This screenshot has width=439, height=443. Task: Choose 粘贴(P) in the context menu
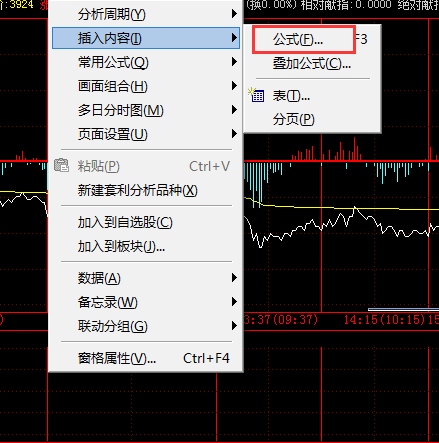(146, 166)
